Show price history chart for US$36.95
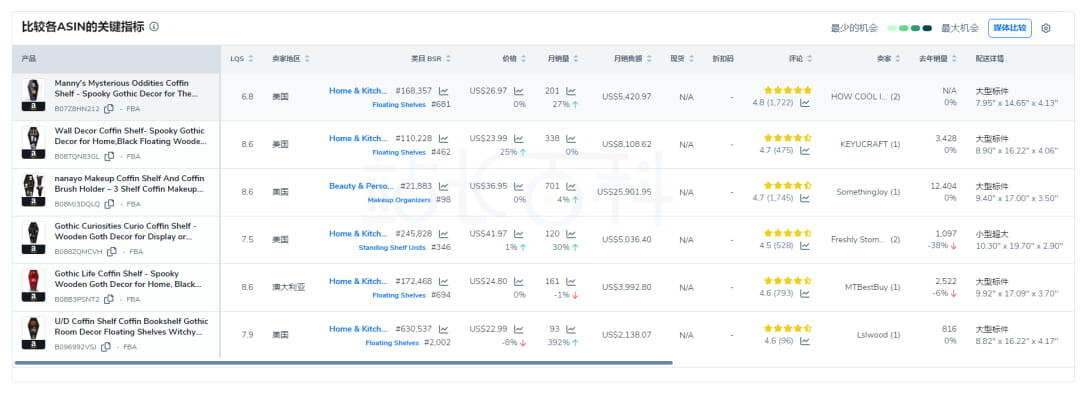This screenshot has width=1080, height=394. (519, 186)
